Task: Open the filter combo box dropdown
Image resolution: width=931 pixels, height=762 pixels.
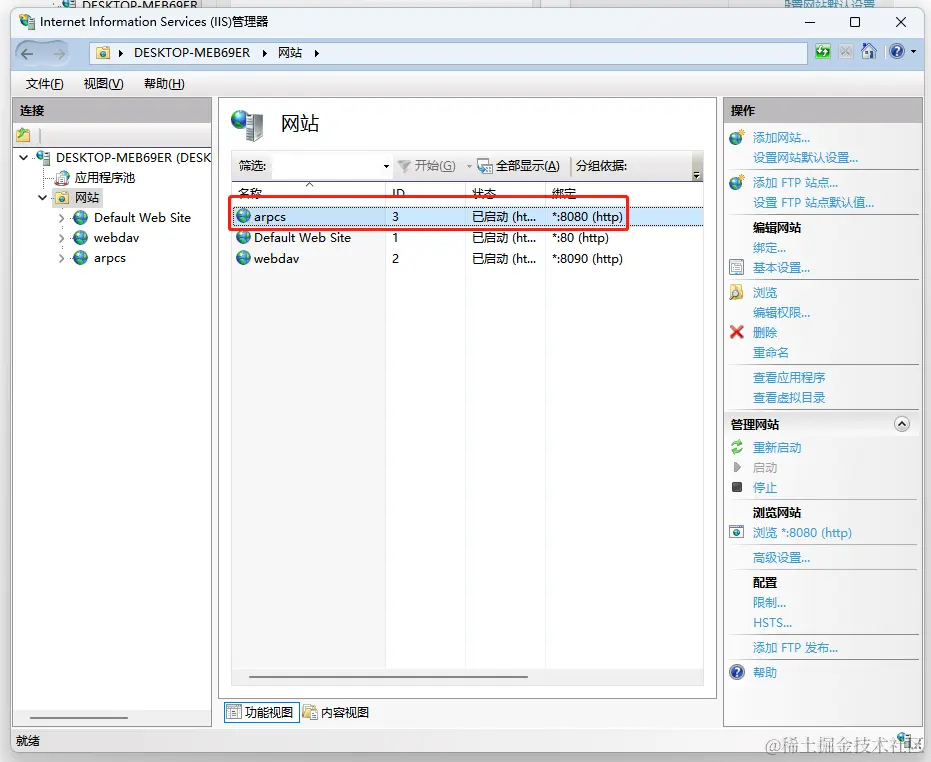Action: click(386, 166)
